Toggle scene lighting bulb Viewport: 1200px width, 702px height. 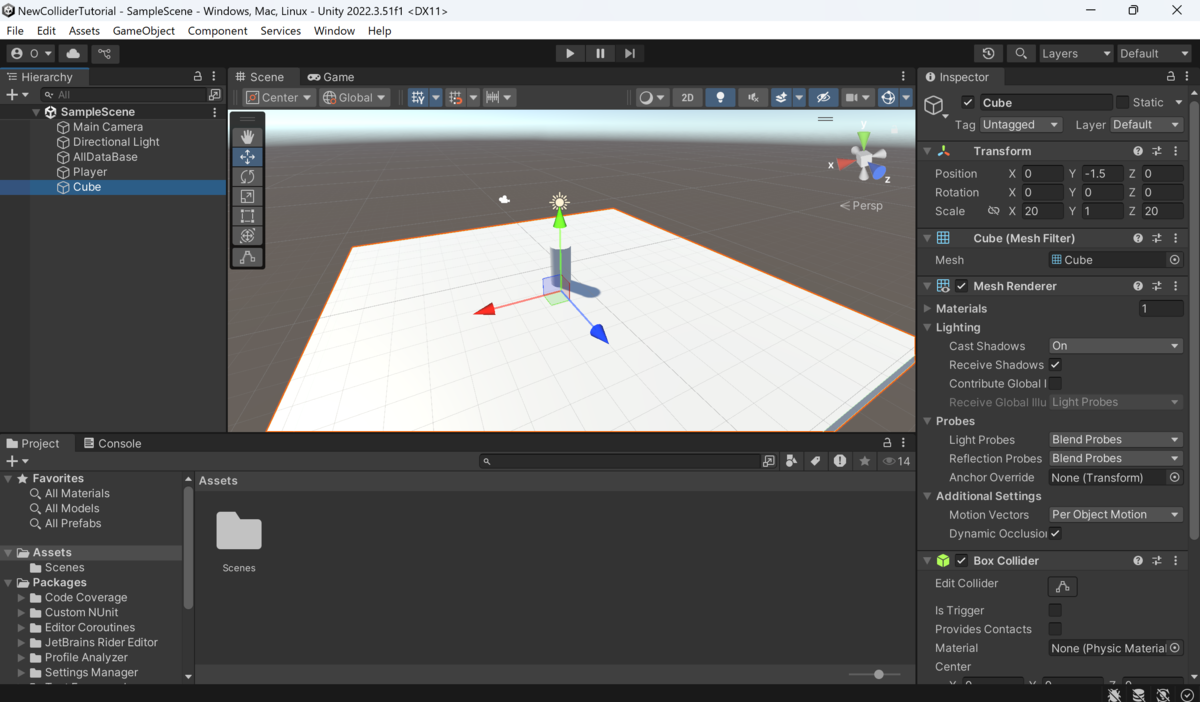coord(720,97)
